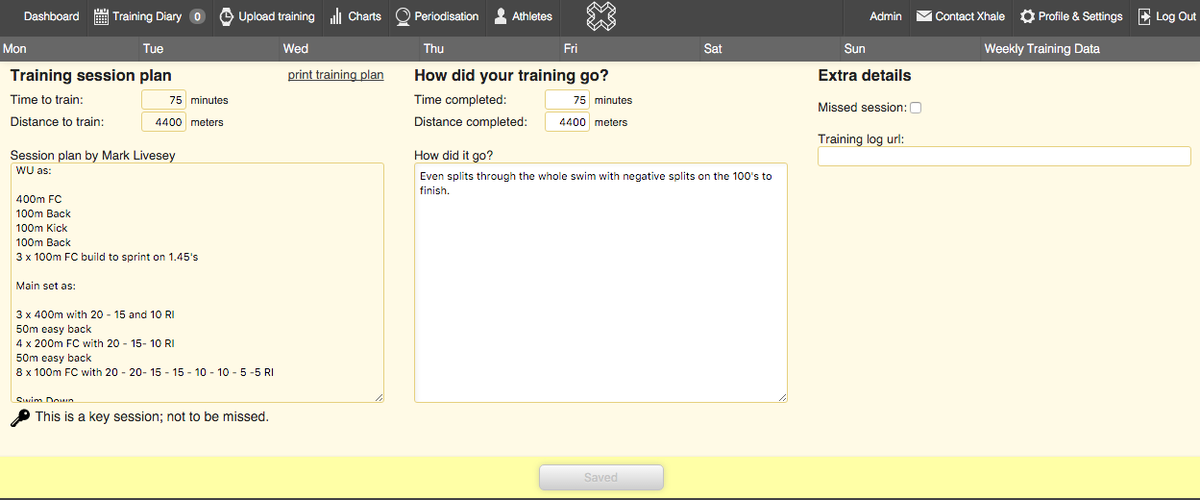Viewport: 1200px width, 500px height.
Task: Click the Training session plan heading
Action: pyautogui.click(x=91, y=75)
